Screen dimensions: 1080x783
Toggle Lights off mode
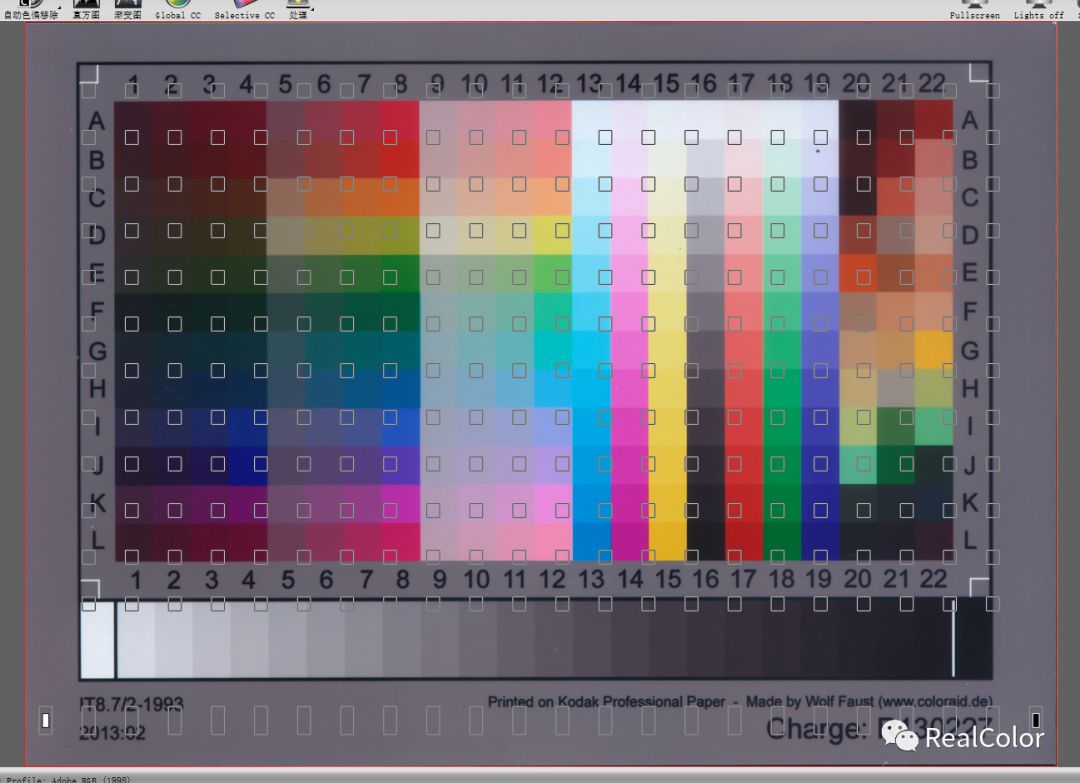click(1036, 8)
